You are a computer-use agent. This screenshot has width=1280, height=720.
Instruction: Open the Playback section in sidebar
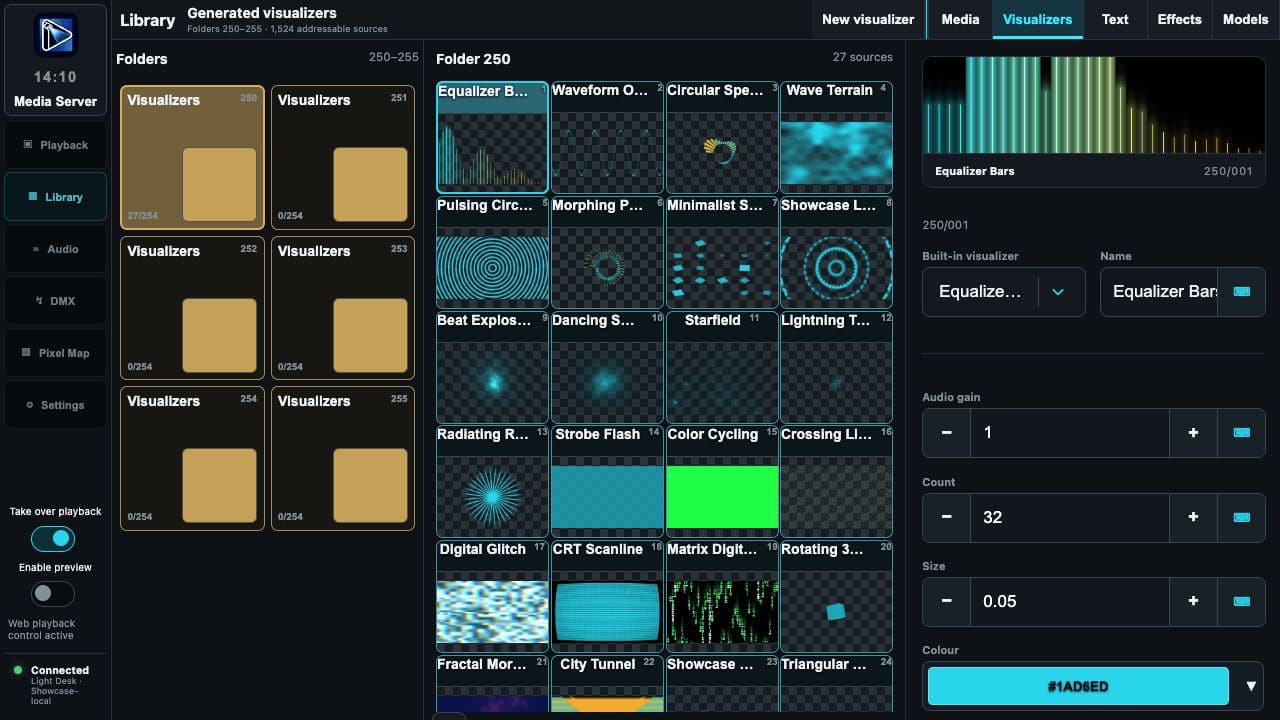pos(55,145)
